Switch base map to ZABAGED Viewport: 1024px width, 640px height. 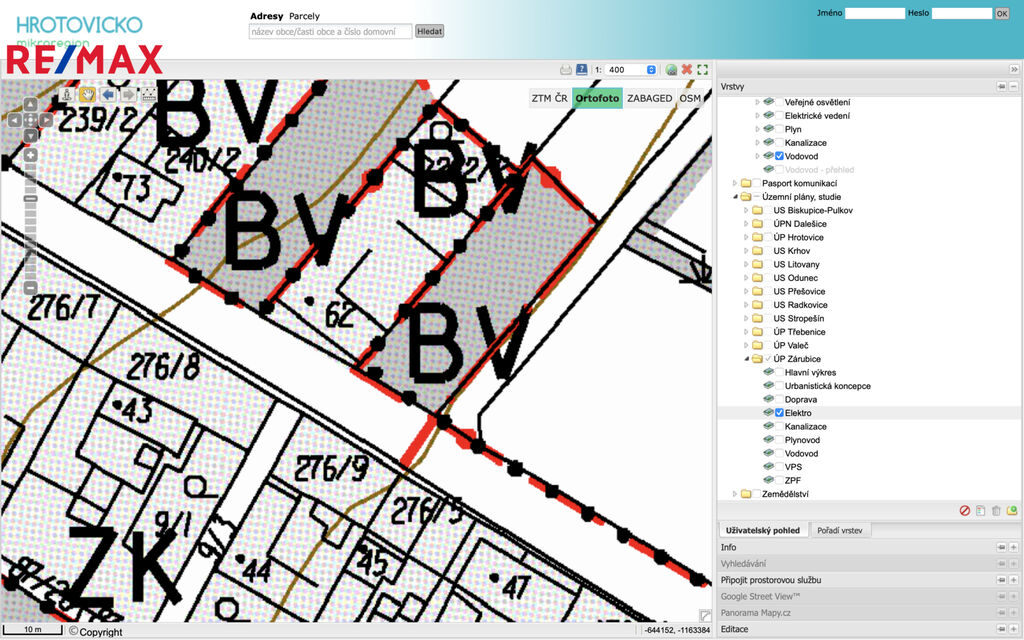coord(649,98)
